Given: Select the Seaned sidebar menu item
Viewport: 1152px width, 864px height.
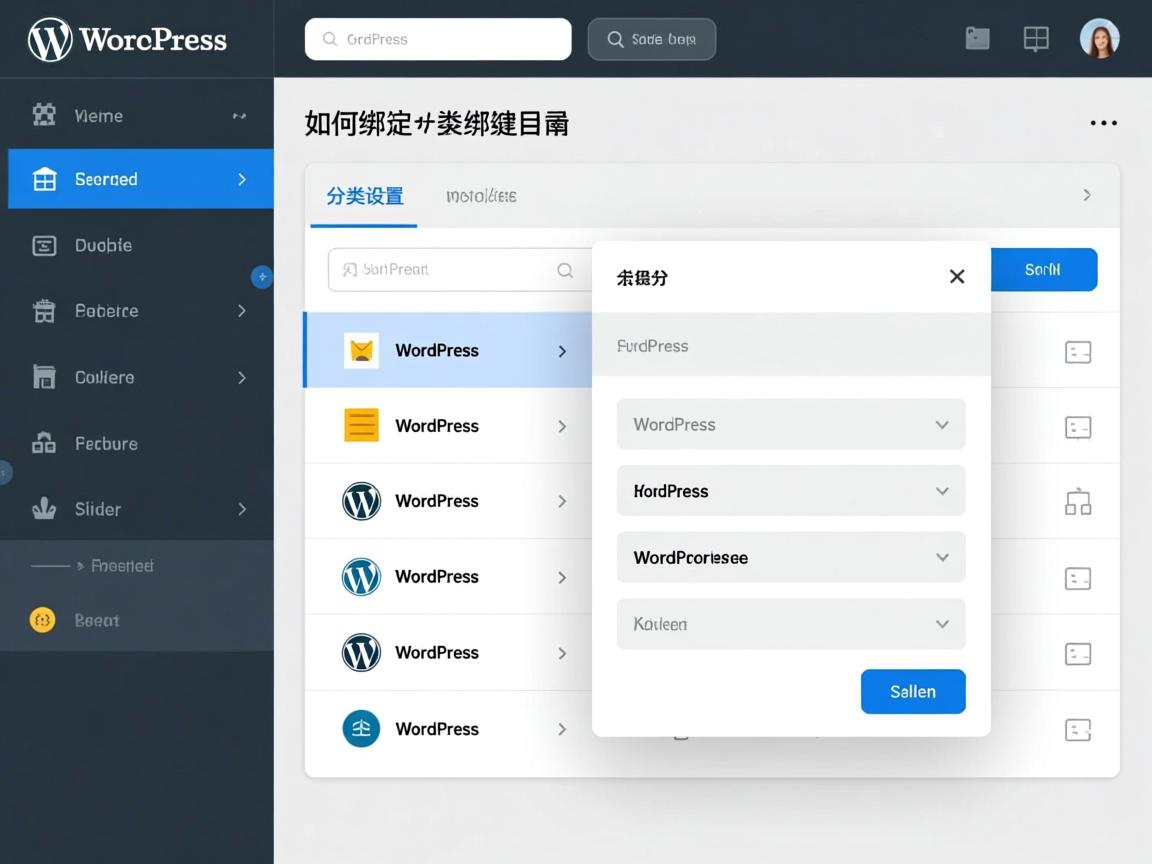Looking at the screenshot, I should (x=140, y=179).
